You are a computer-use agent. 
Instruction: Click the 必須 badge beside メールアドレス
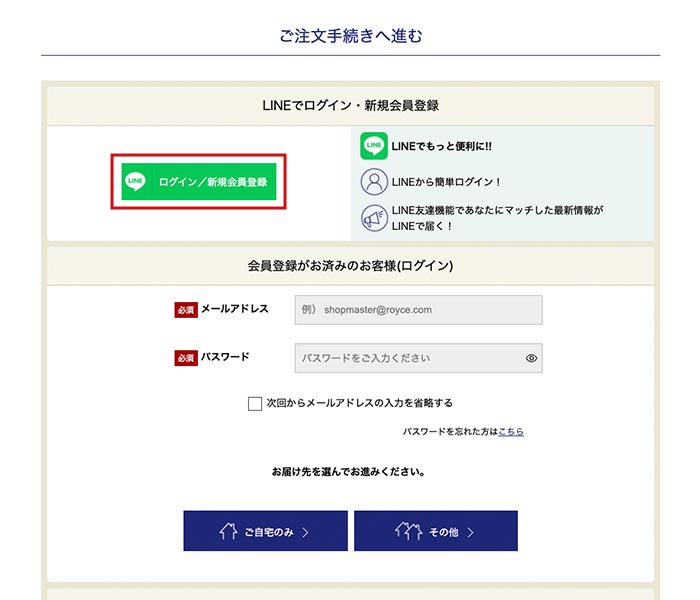186,309
